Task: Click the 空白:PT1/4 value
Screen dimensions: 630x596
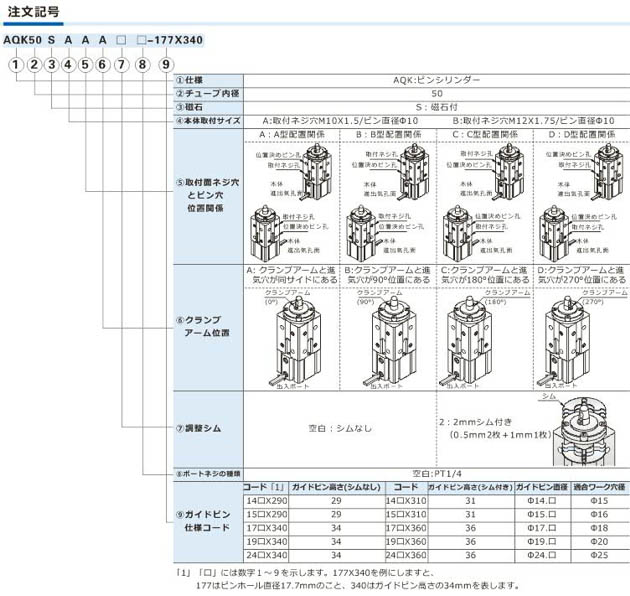Action: [x=437, y=474]
